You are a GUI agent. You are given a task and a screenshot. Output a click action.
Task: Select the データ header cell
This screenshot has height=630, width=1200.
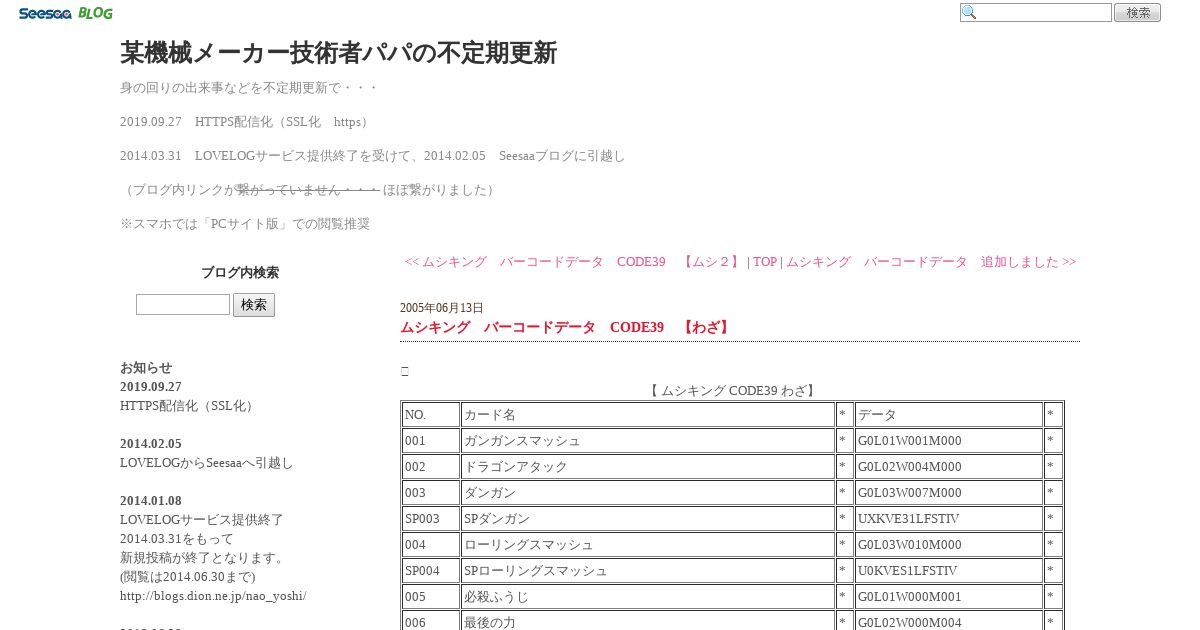tap(949, 415)
